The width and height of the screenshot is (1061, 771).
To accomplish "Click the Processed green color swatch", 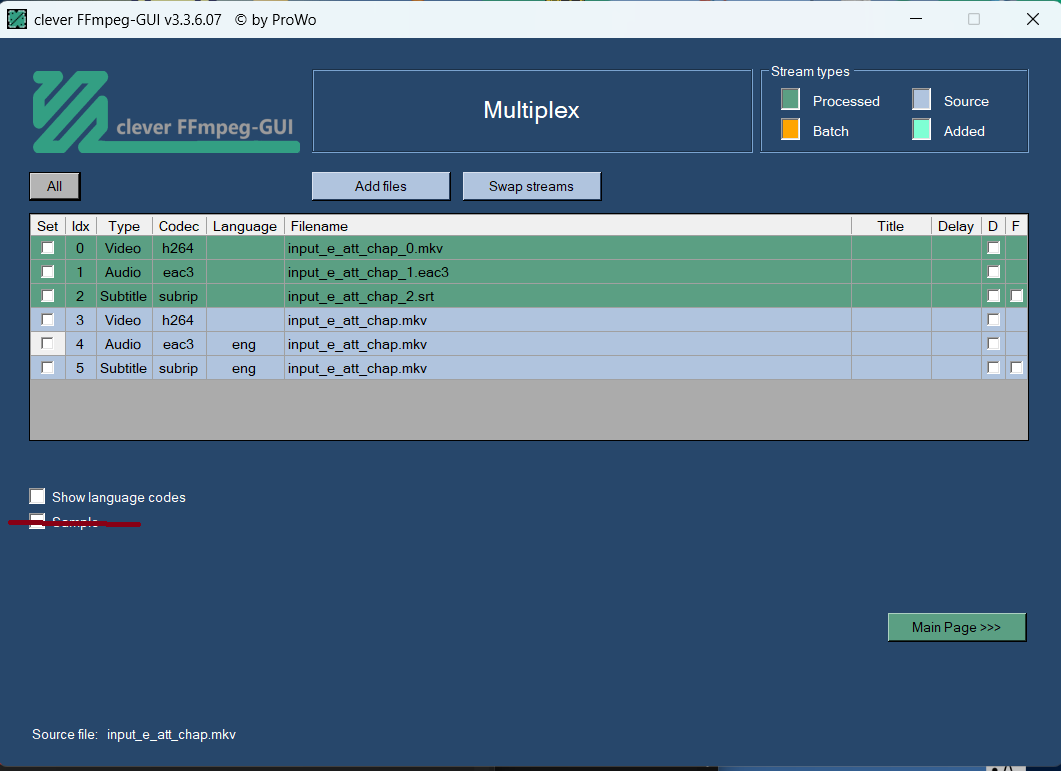I will 790,100.
